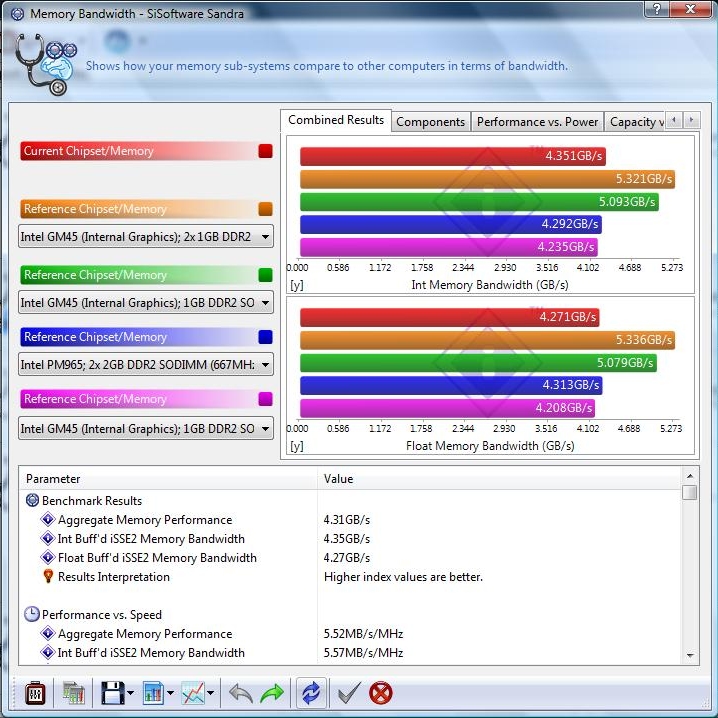The width and height of the screenshot is (718, 718).
Task: Click the Float chart [y] axis label
Action: [297, 446]
